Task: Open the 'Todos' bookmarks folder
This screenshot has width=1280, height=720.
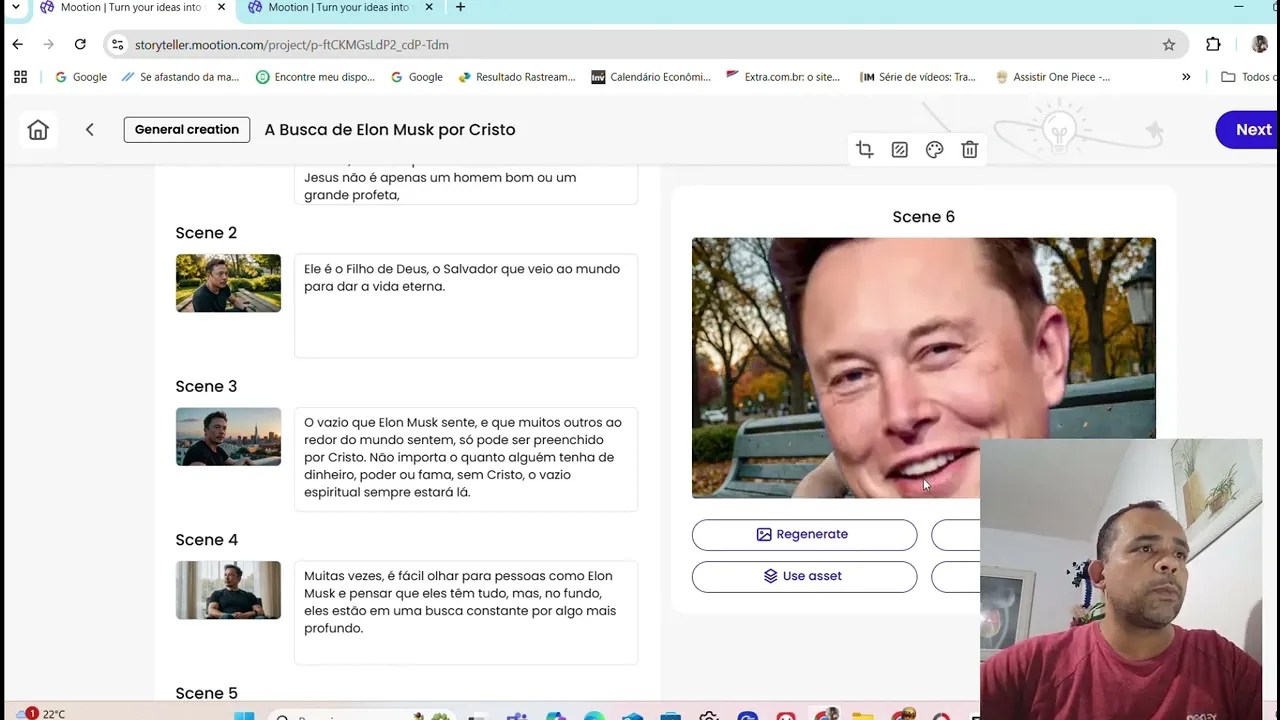Action: [1247, 77]
